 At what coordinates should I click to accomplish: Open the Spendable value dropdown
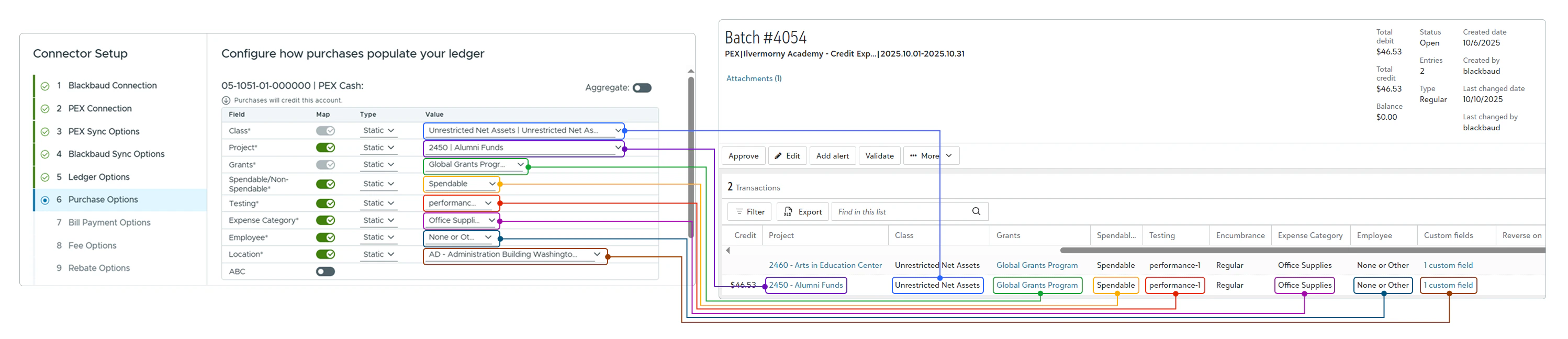pos(462,184)
